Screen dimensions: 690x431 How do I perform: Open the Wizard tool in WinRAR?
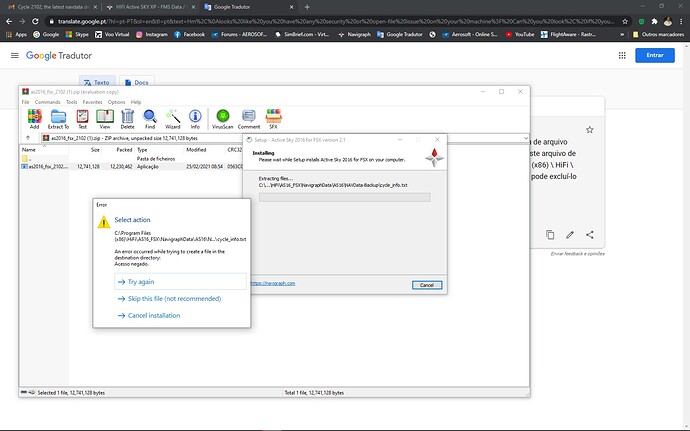pyautogui.click(x=172, y=119)
